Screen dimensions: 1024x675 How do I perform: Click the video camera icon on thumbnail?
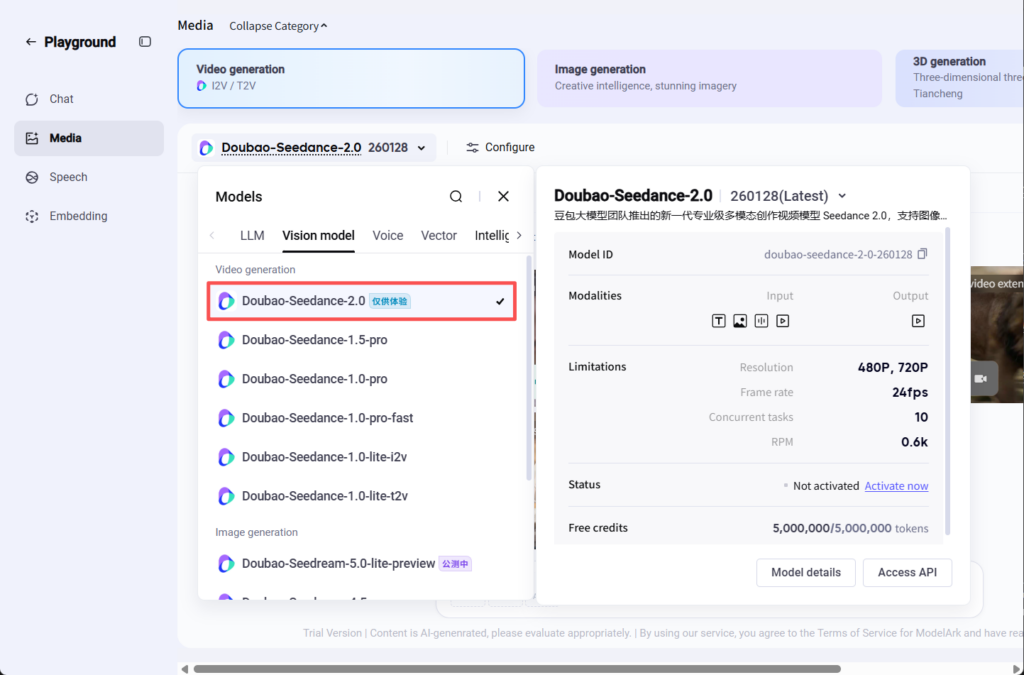981,379
